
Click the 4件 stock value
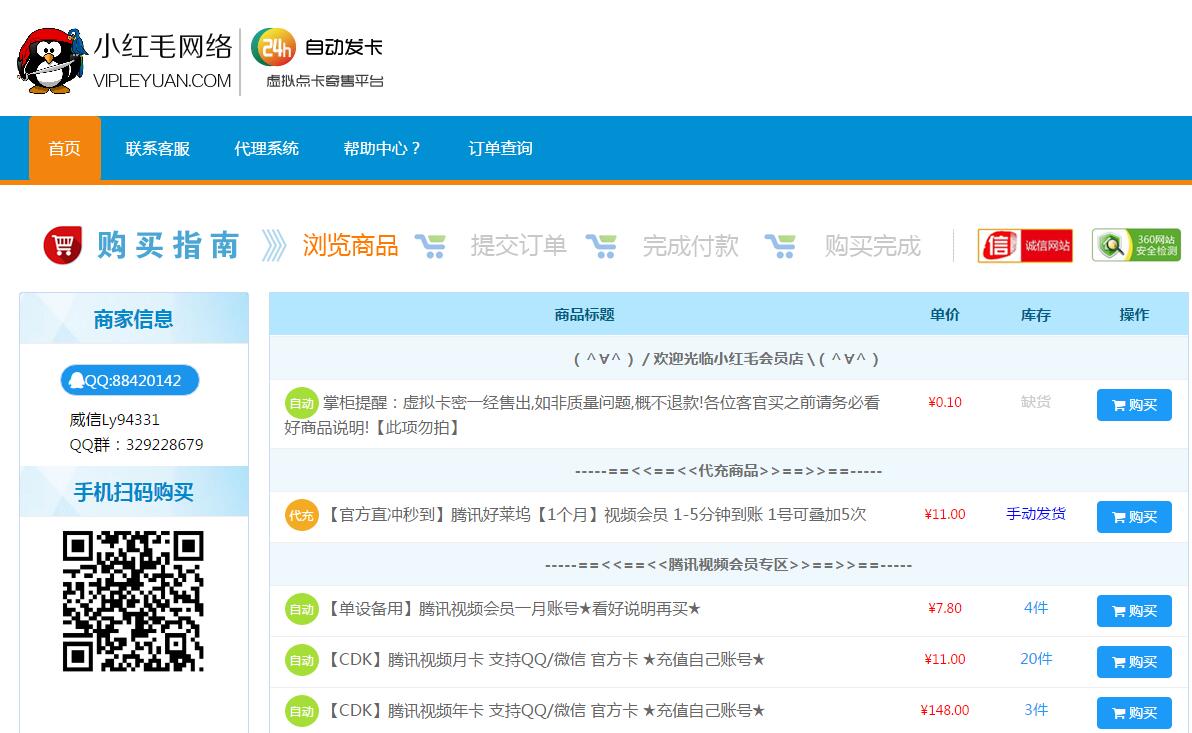click(x=1035, y=608)
